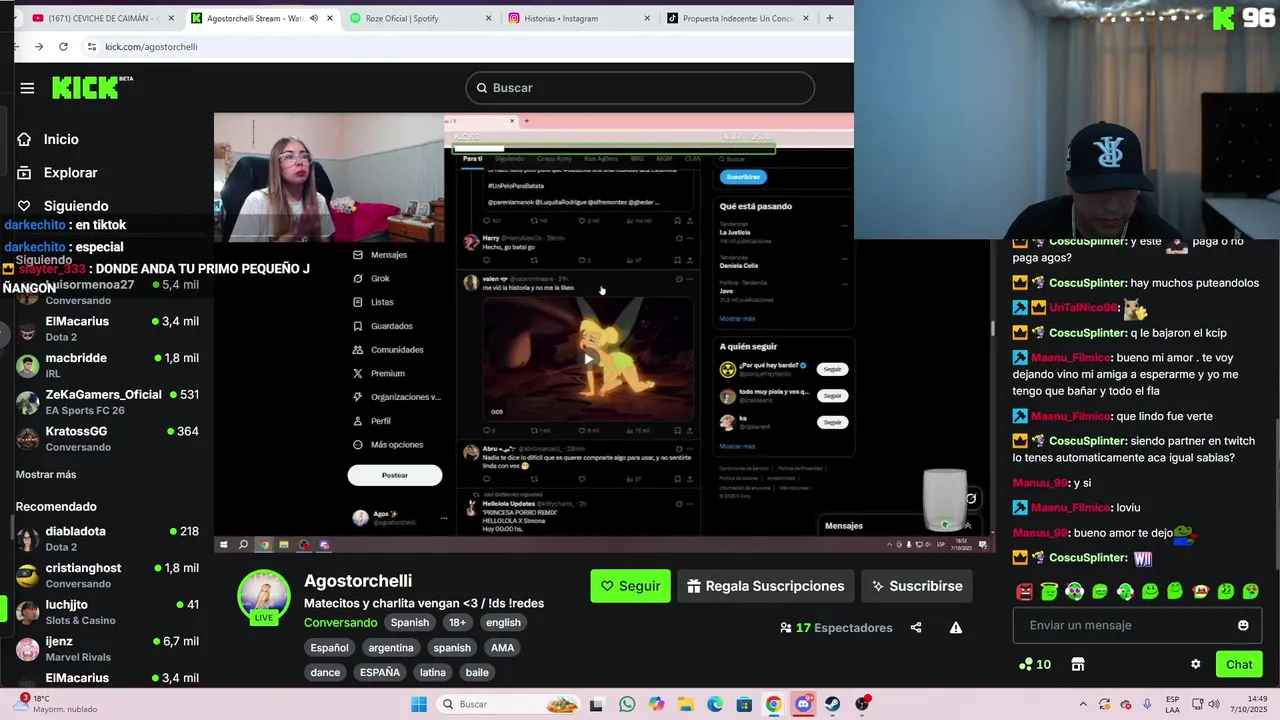Switch to the CEVICHE DE CAIMÁN YouTube tab
This screenshot has height=720, width=1280.
(x=103, y=18)
